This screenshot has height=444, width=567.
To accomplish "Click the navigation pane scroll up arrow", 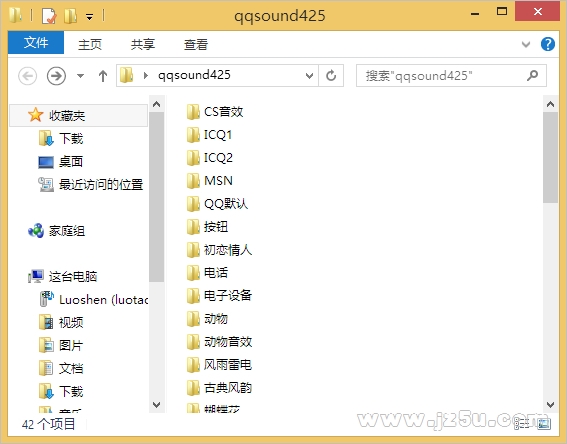I will pyautogui.click(x=157, y=104).
